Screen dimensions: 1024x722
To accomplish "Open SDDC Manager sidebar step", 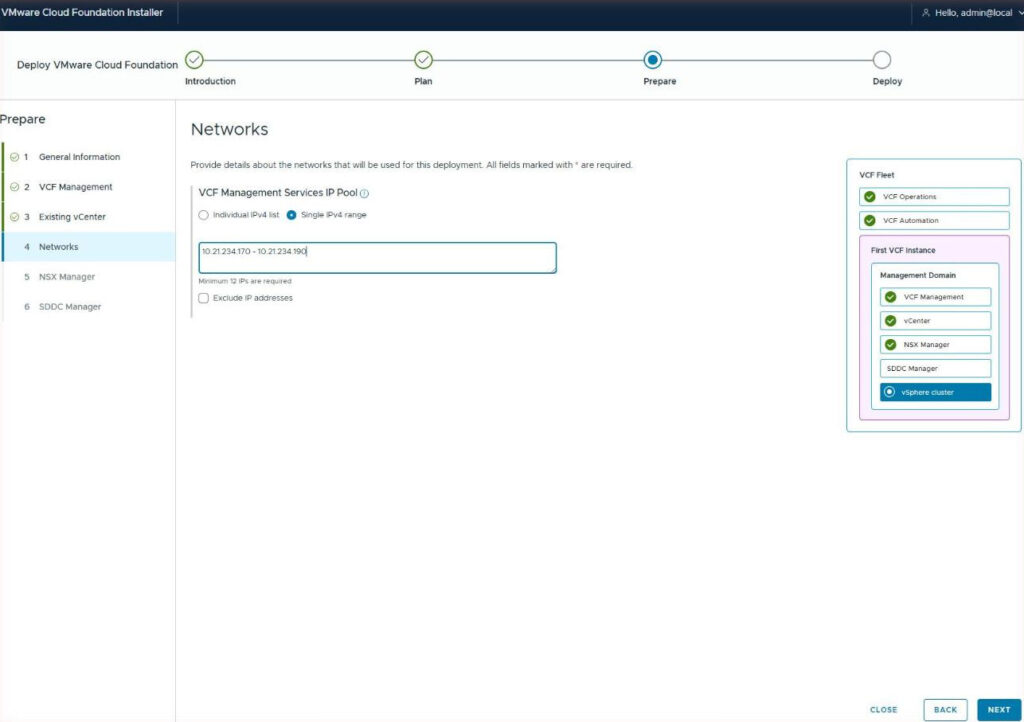I will (x=70, y=307).
